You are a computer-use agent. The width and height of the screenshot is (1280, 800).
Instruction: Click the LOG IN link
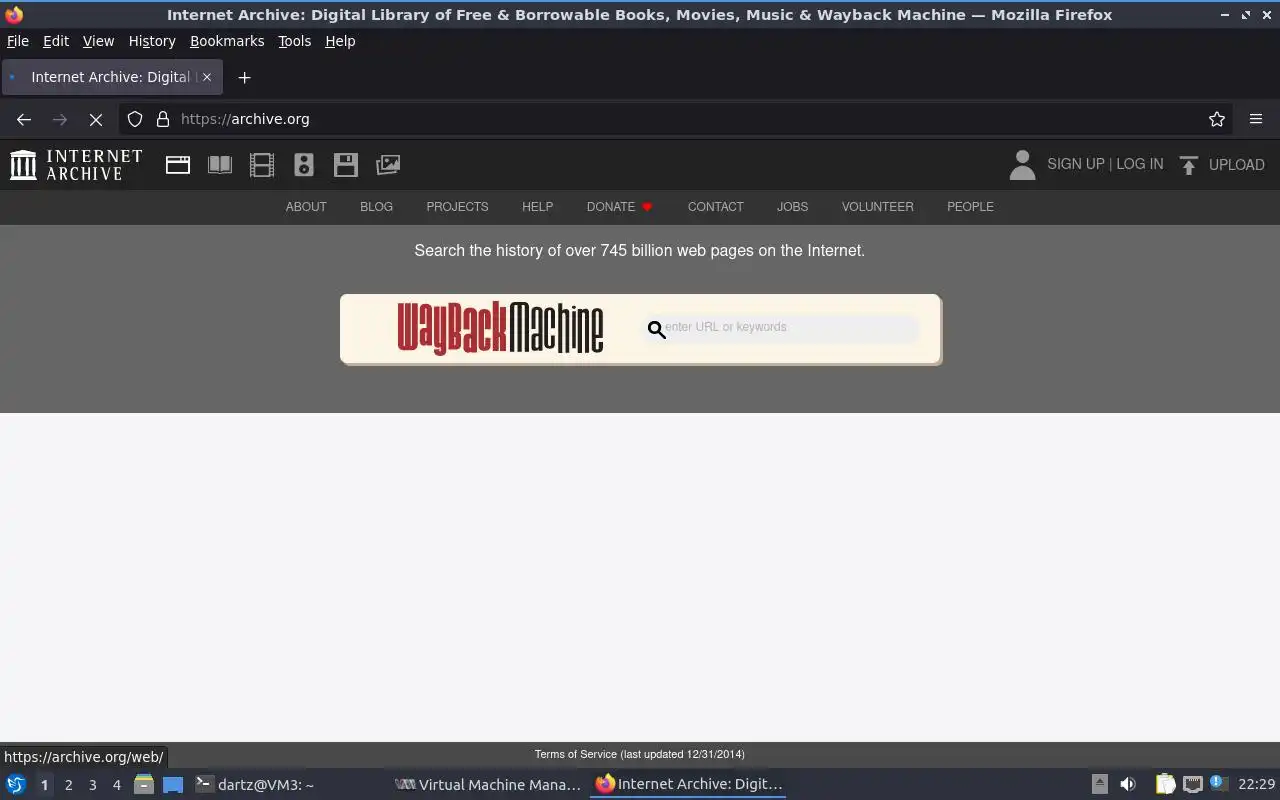[1140, 164]
